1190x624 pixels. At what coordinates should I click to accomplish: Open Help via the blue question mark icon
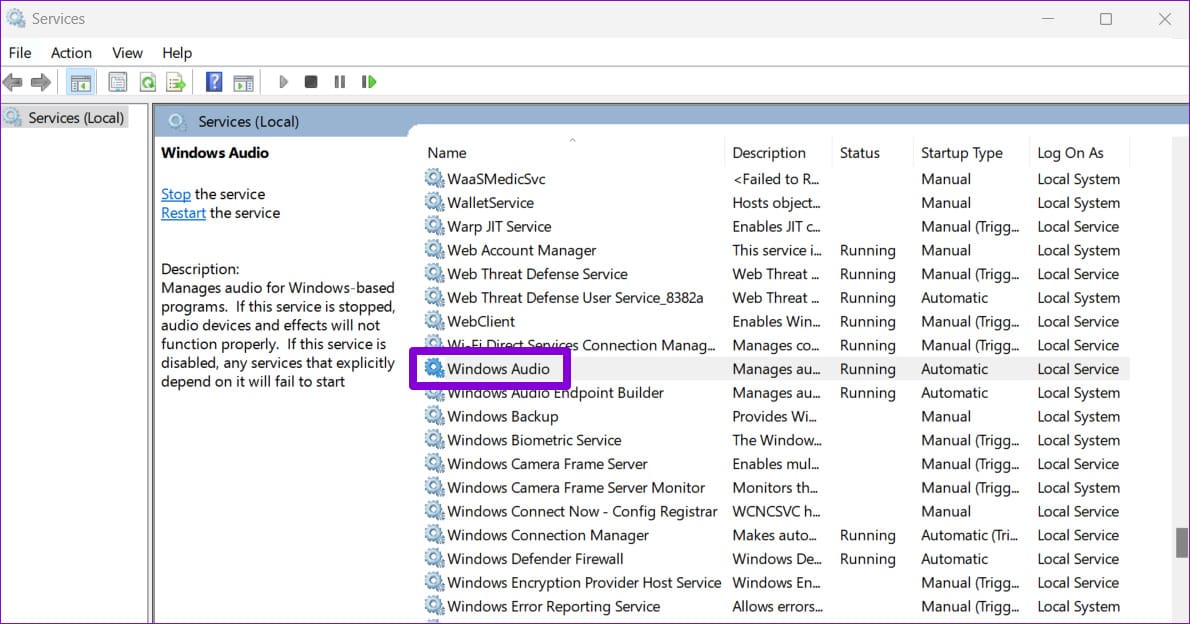coord(214,82)
